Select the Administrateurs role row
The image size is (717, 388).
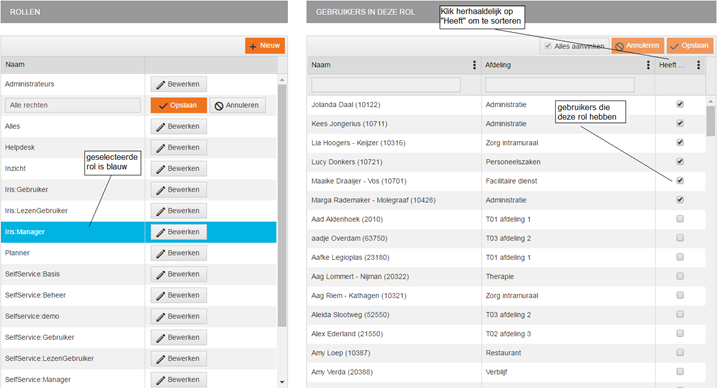[139, 84]
